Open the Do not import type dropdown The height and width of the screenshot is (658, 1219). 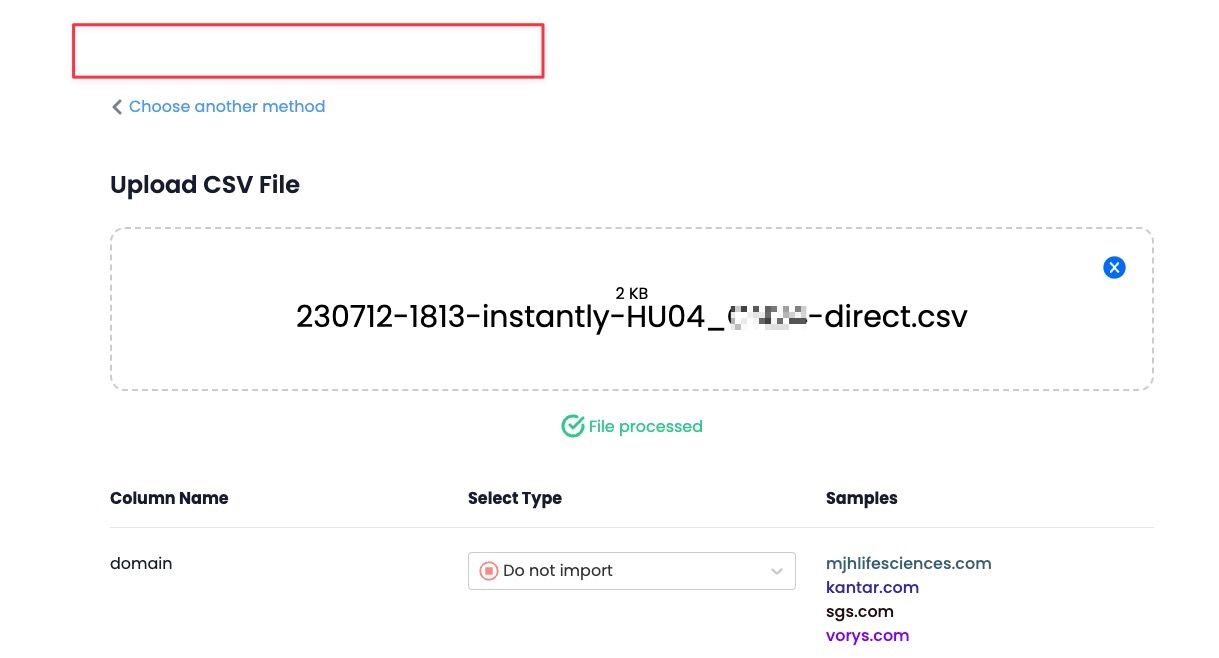[x=631, y=571]
